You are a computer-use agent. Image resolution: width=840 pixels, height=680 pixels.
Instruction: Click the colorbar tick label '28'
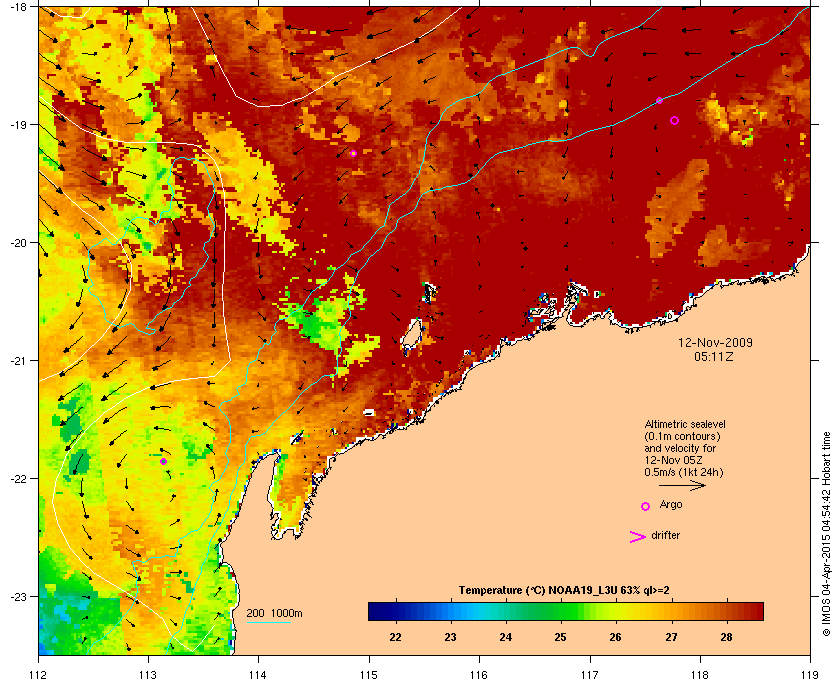click(x=726, y=637)
